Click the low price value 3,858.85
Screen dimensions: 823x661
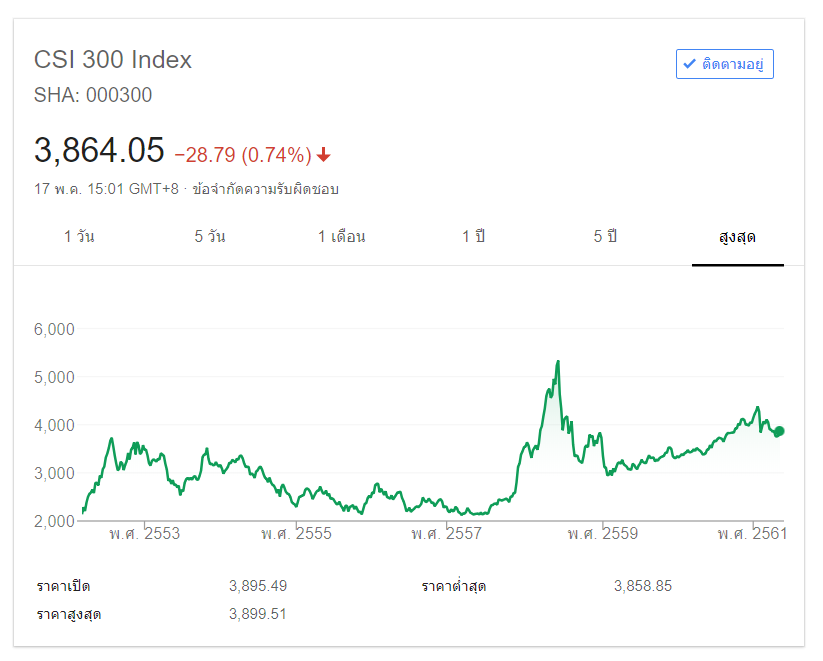(643, 586)
